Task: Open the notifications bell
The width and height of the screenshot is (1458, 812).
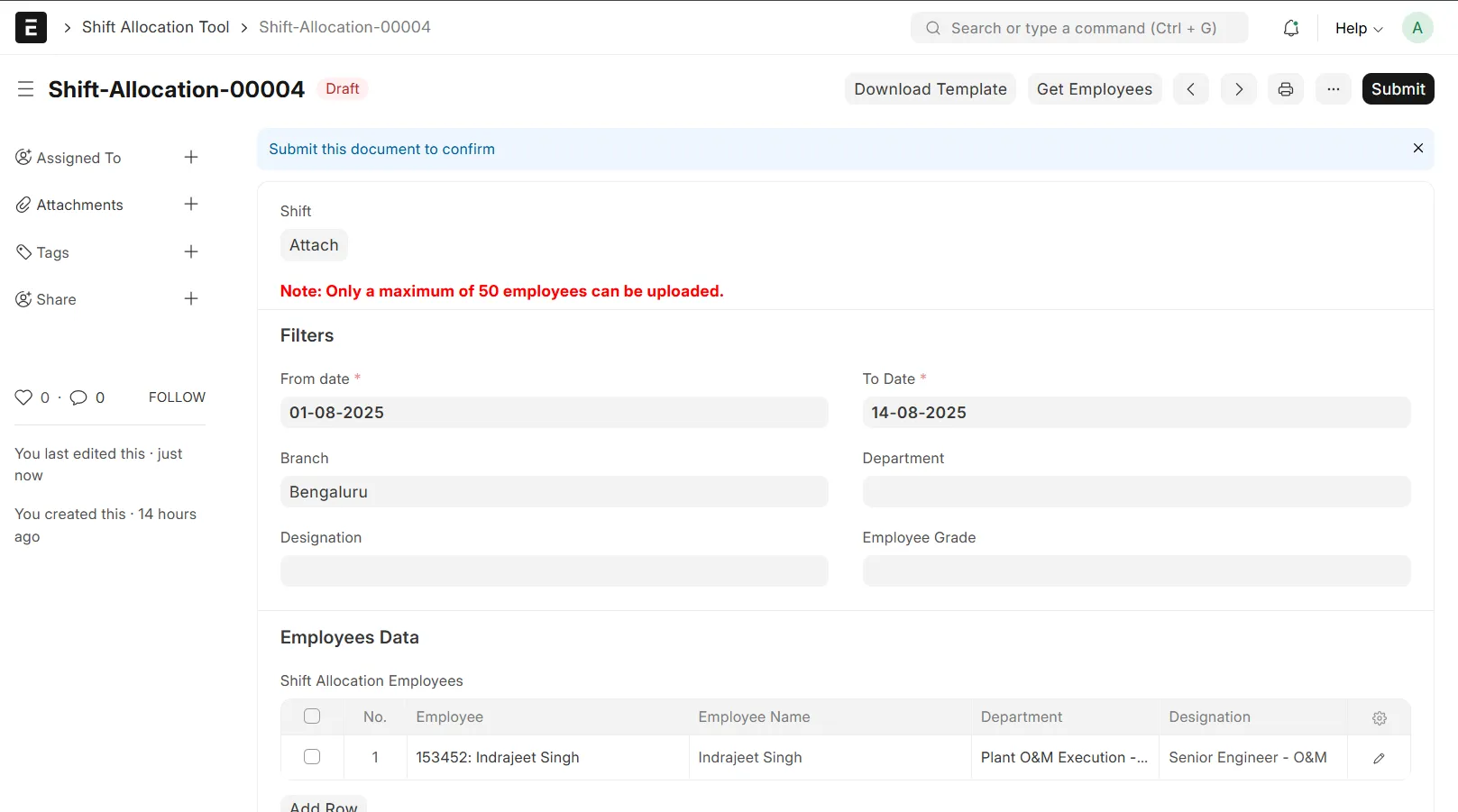Action: pos(1291,28)
